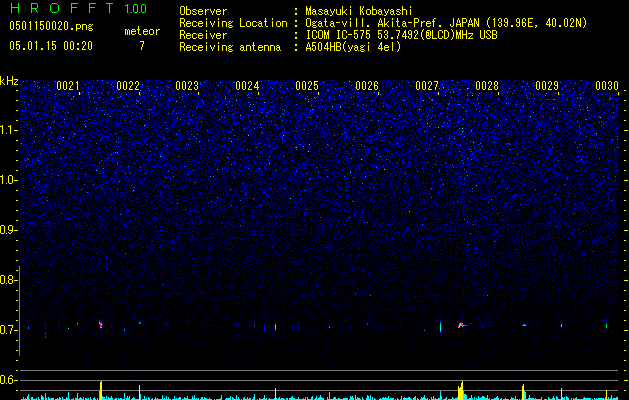Click the bright meteor echo between 0027 and 0028

(x=461, y=325)
